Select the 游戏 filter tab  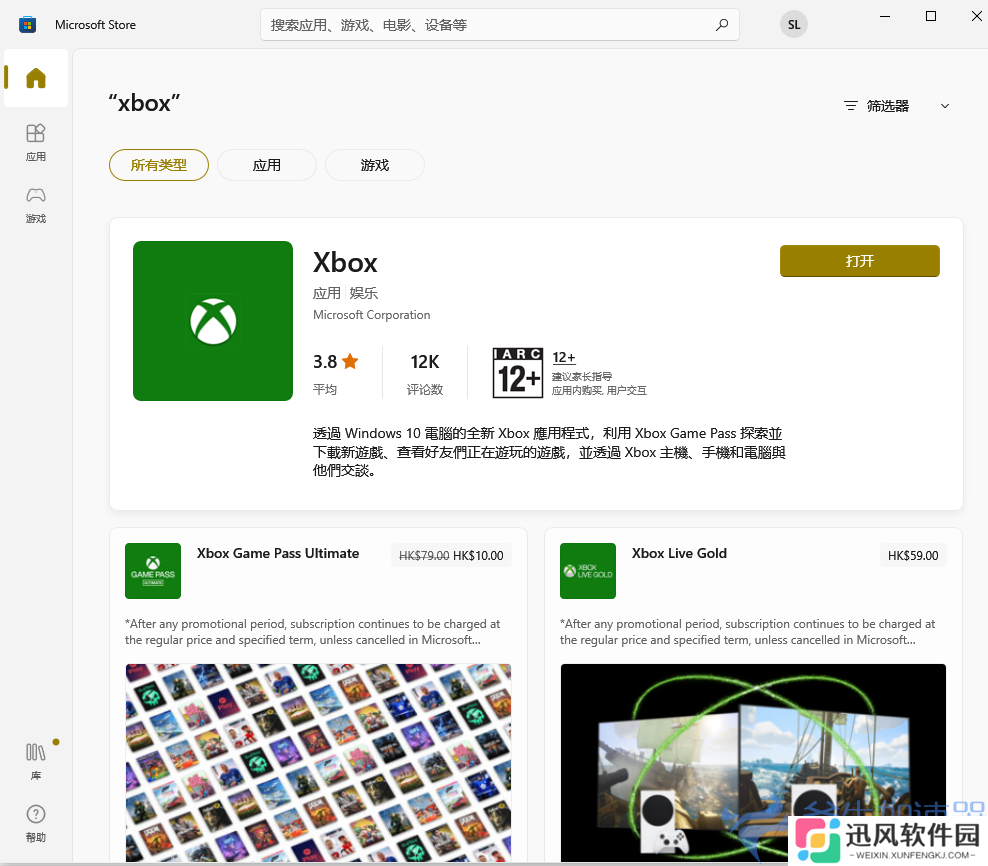click(375, 165)
